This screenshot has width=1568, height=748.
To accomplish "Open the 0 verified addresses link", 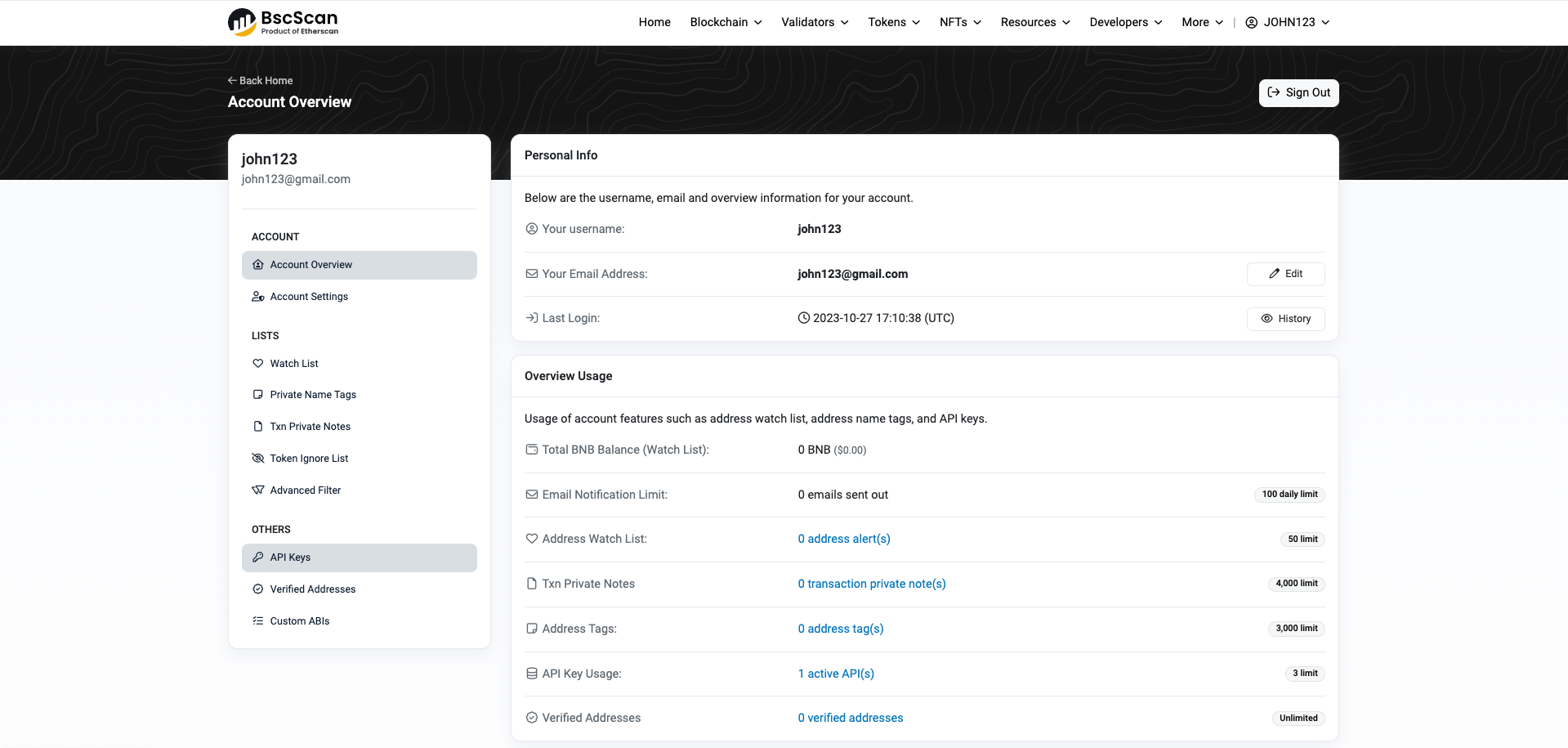I will (x=851, y=718).
